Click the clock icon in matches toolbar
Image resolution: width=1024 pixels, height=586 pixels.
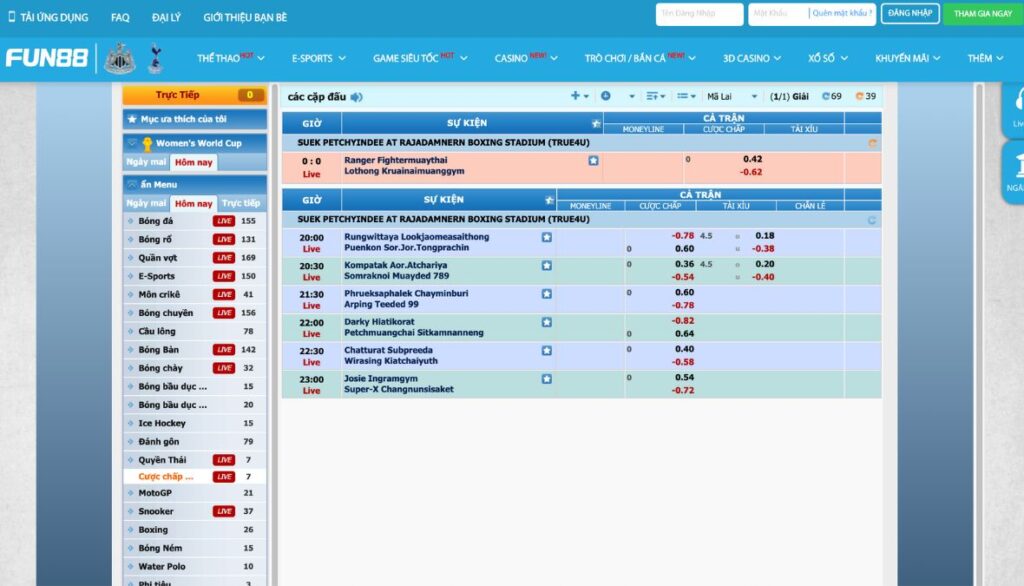pos(606,96)
